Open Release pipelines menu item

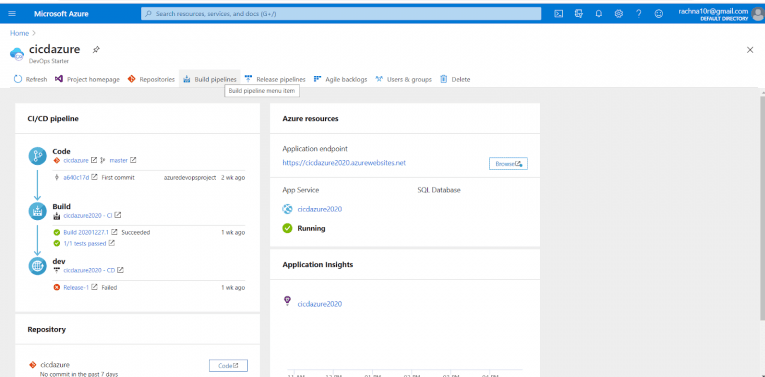coord(275,79)
